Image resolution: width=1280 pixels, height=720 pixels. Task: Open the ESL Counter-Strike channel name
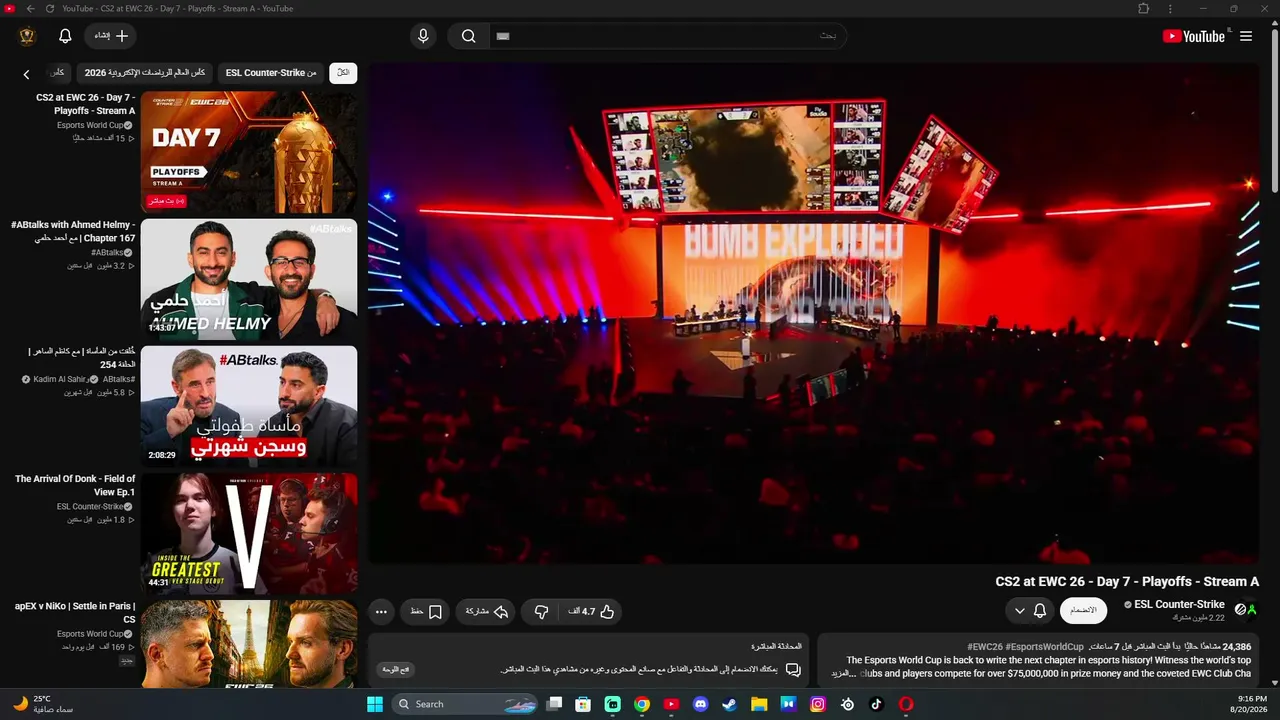coord(1179,604)
